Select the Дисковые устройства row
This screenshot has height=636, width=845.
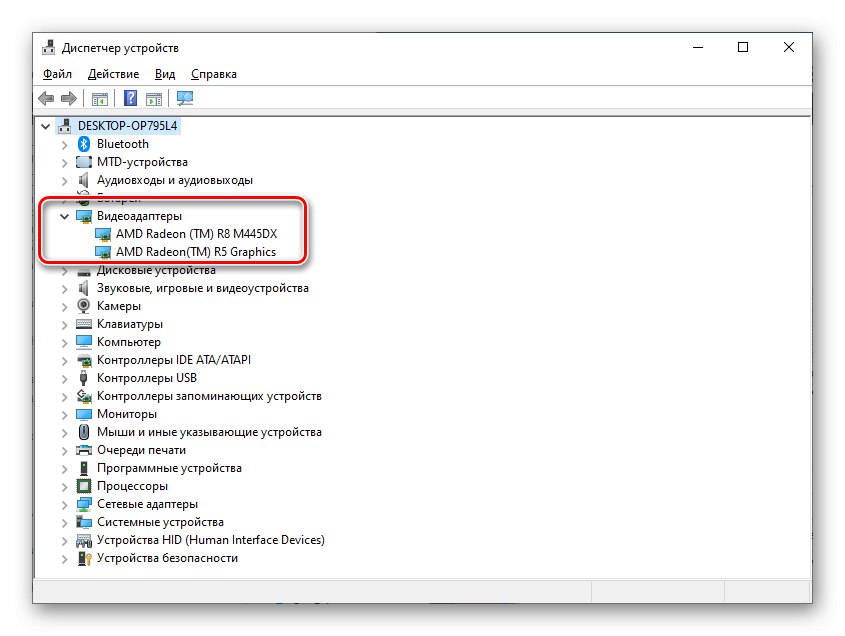(156, 271)
